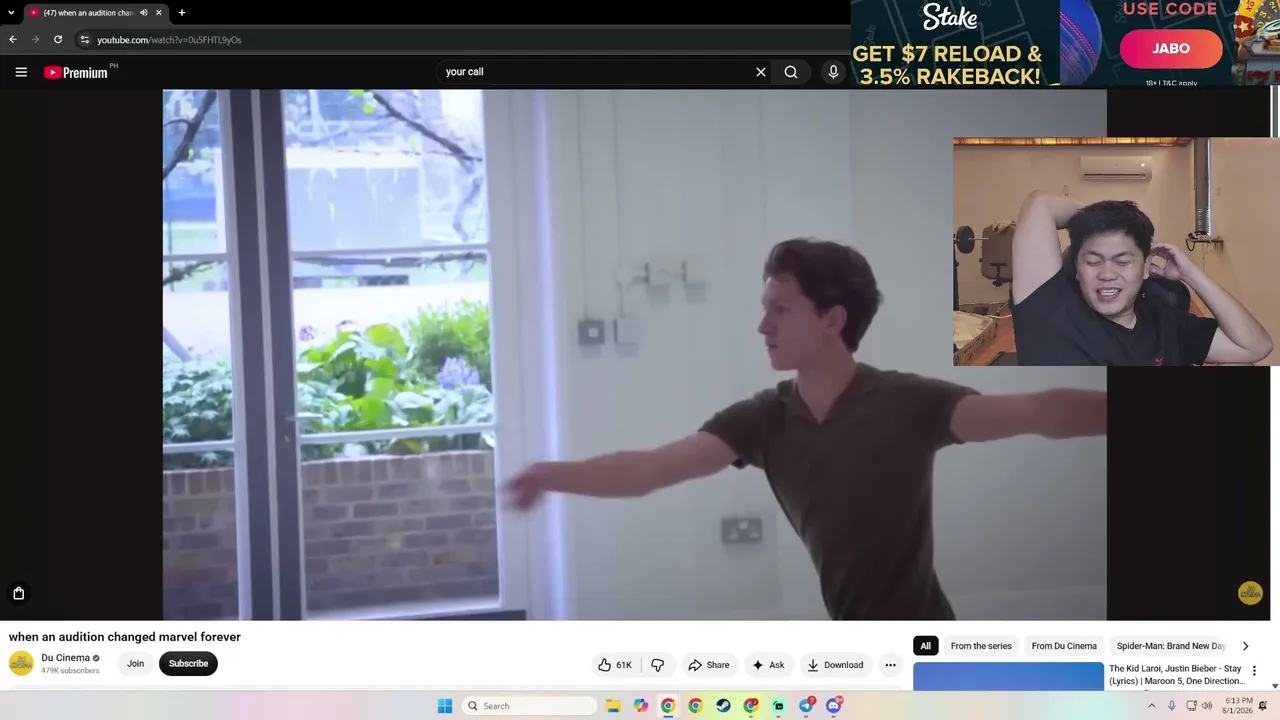View site information in address bar

pyautogui.click(x=85, y=40)
